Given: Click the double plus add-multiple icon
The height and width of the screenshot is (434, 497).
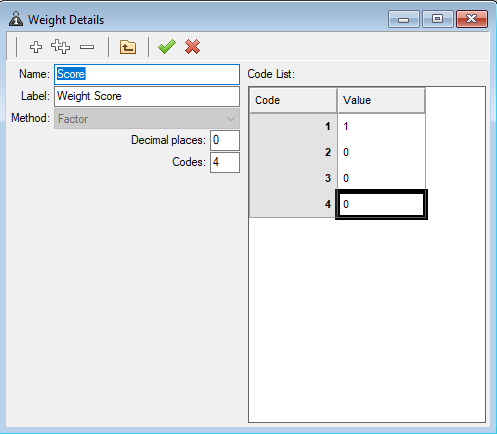Looking at the screenshot, I should click(60, 47).
